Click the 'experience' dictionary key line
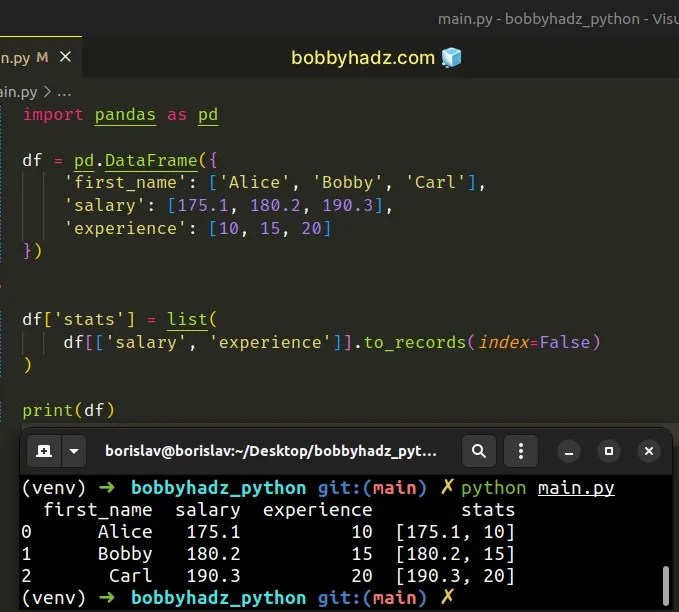 click(197, 228)
